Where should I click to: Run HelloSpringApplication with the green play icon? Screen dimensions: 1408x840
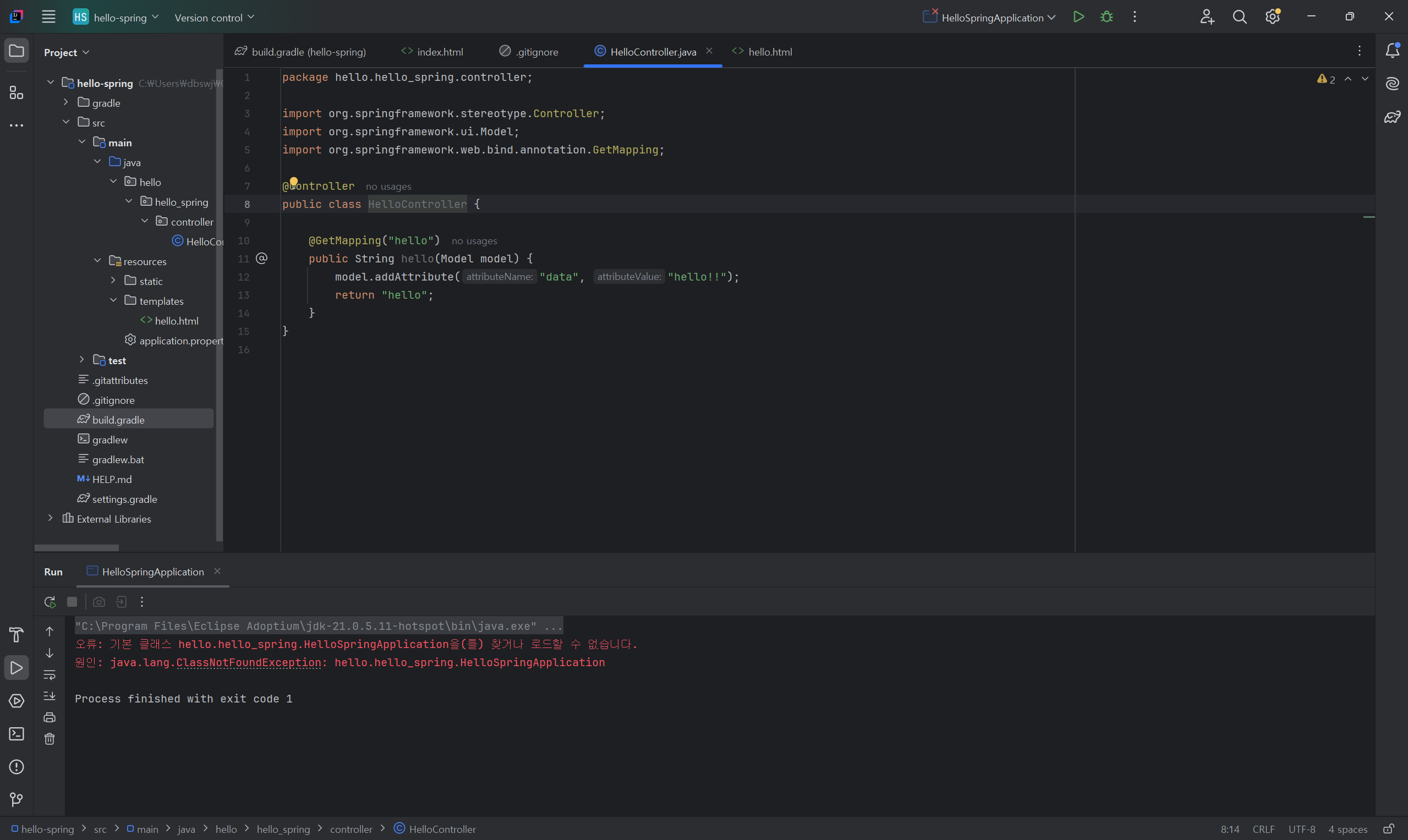1078,17
